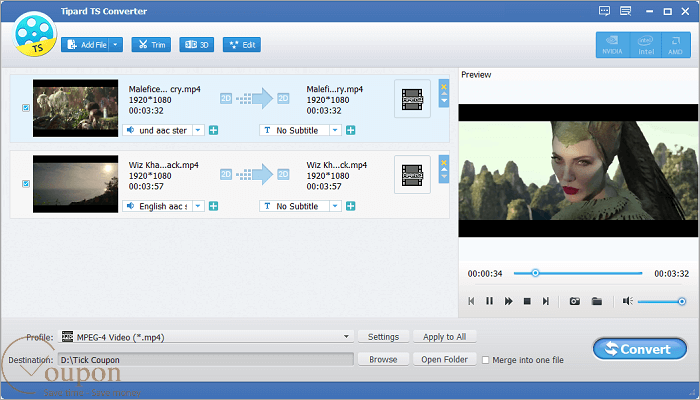This screenshot has width=700, height=400.
Task: Toggle NVIDIA acceleration
Action: click(x=612, y=45)
